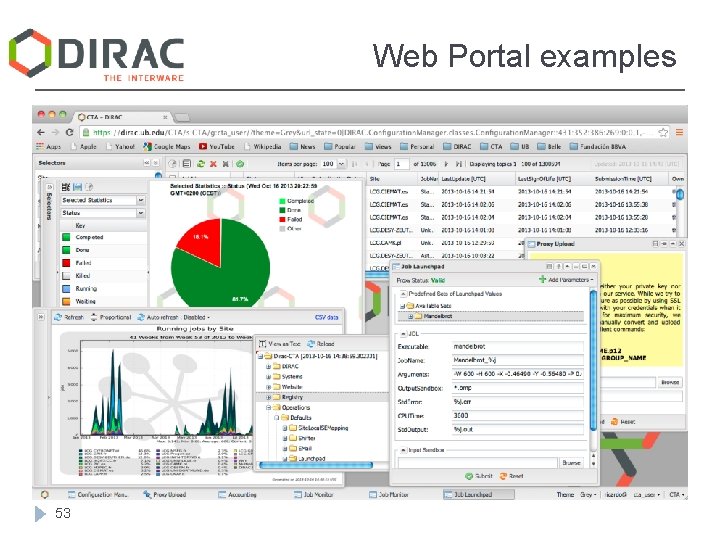Click the CPUTime field showing 3600
The width and height of the screenshot is (720, 540).
tap(518, 416)
